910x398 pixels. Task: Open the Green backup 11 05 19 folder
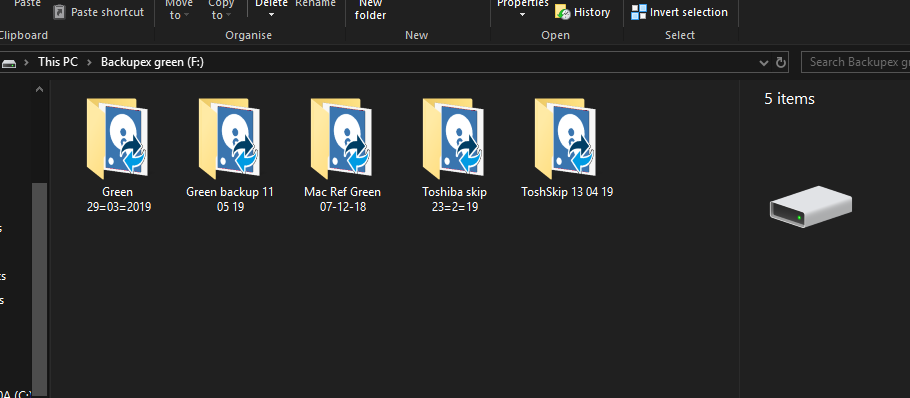(230, 154)
